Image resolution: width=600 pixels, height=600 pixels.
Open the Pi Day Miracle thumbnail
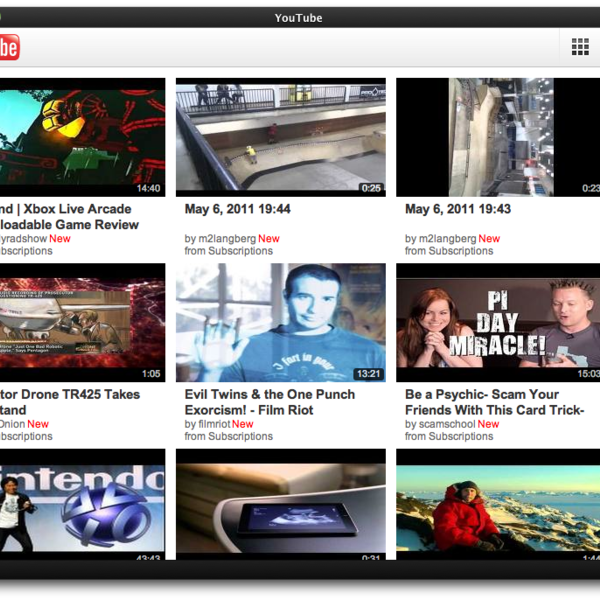[x=499, y=322]
